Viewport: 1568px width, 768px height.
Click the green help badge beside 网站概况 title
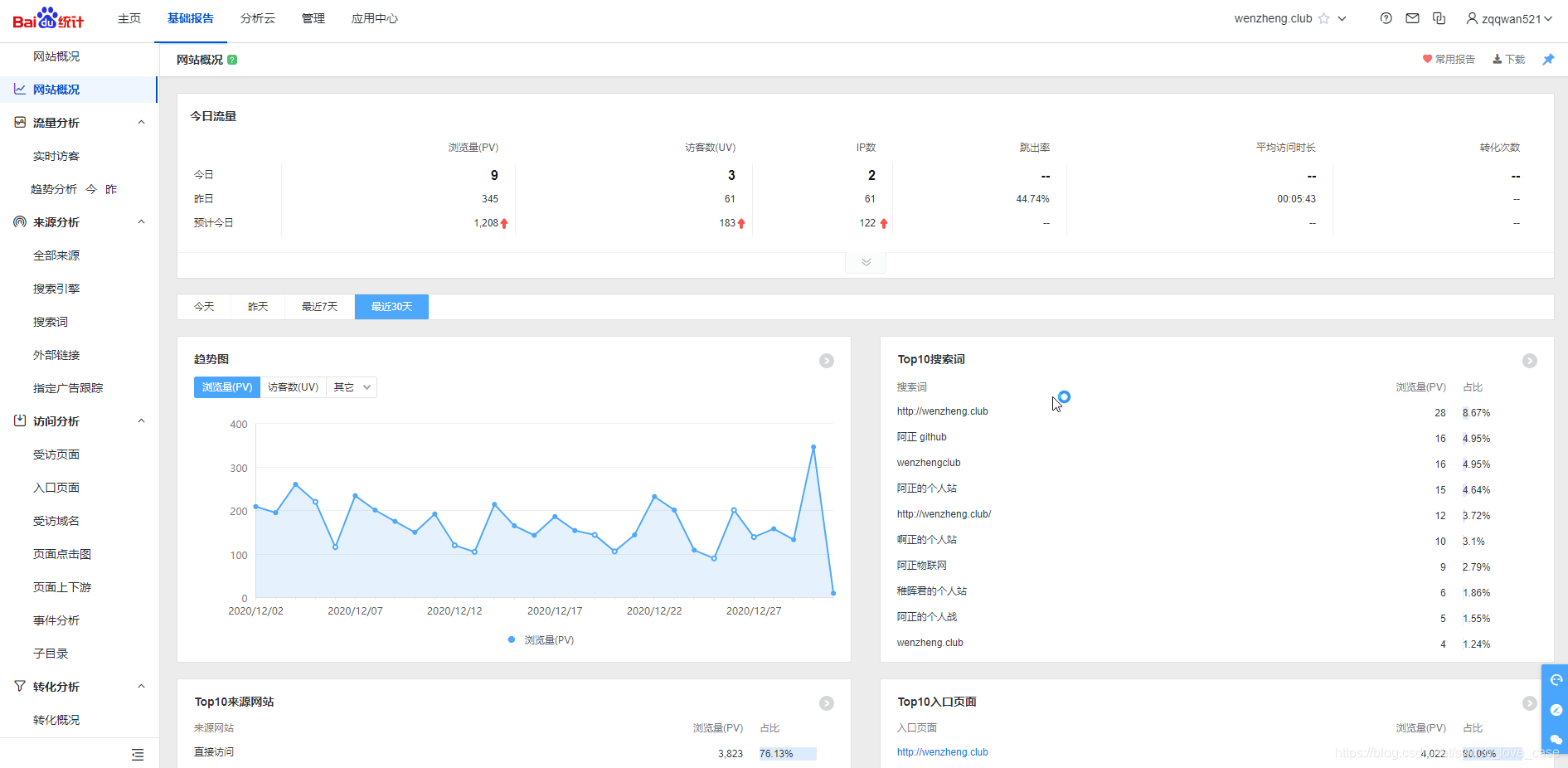[x=232, y=60]
